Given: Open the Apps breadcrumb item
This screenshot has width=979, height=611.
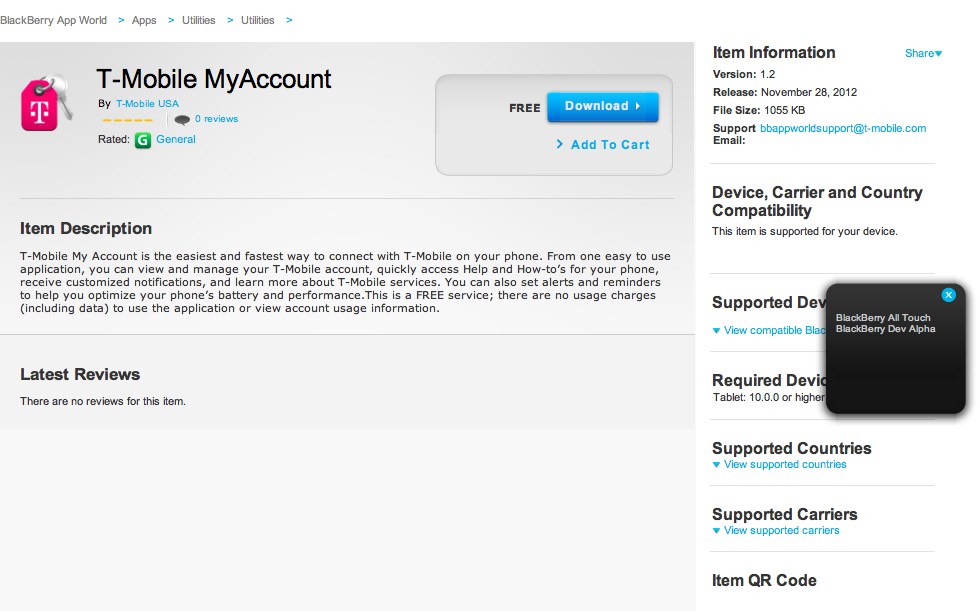Looking at the screenshot, I should [144, 20].
